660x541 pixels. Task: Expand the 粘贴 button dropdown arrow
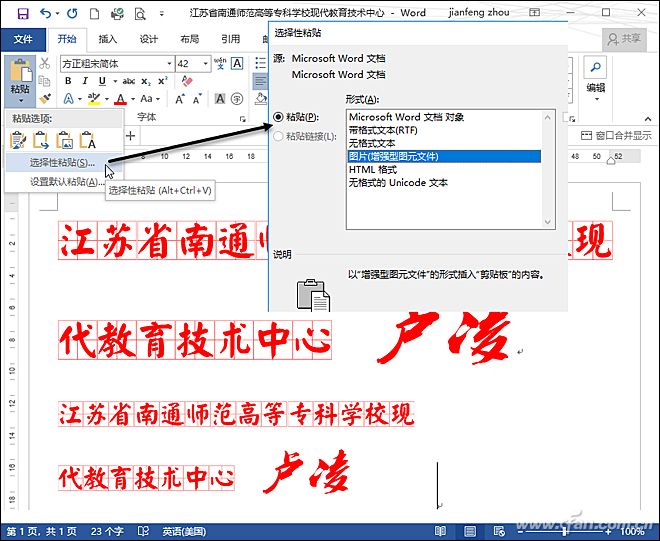point(21,101)
